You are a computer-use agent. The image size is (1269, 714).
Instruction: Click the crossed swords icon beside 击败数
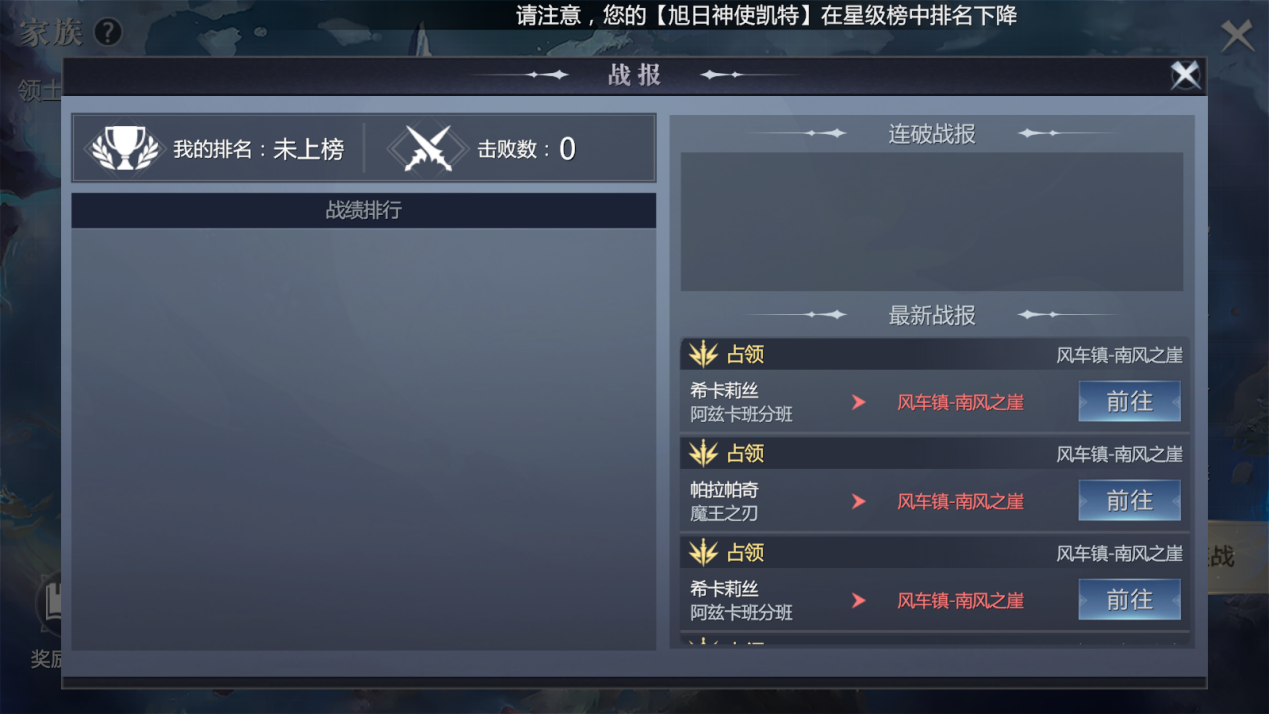point(428,149)
